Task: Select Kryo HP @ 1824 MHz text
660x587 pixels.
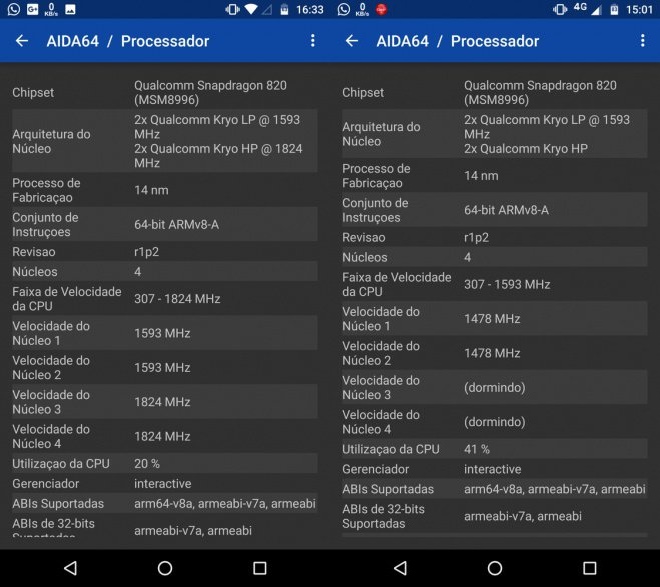Action: coord(218,156)
